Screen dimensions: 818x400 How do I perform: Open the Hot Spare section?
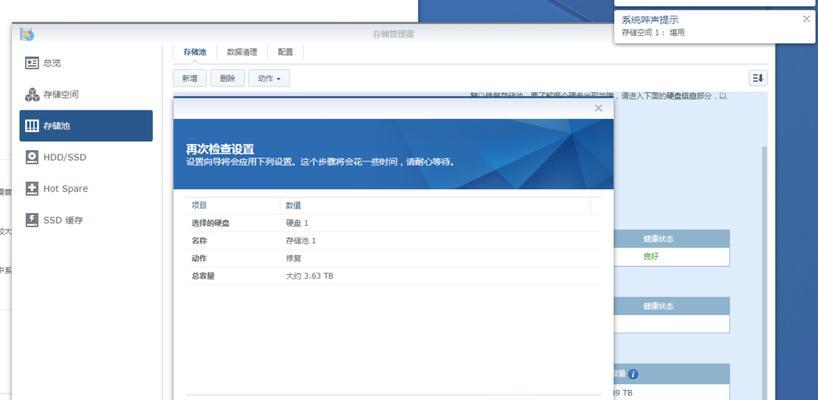[x=86, y=189]
